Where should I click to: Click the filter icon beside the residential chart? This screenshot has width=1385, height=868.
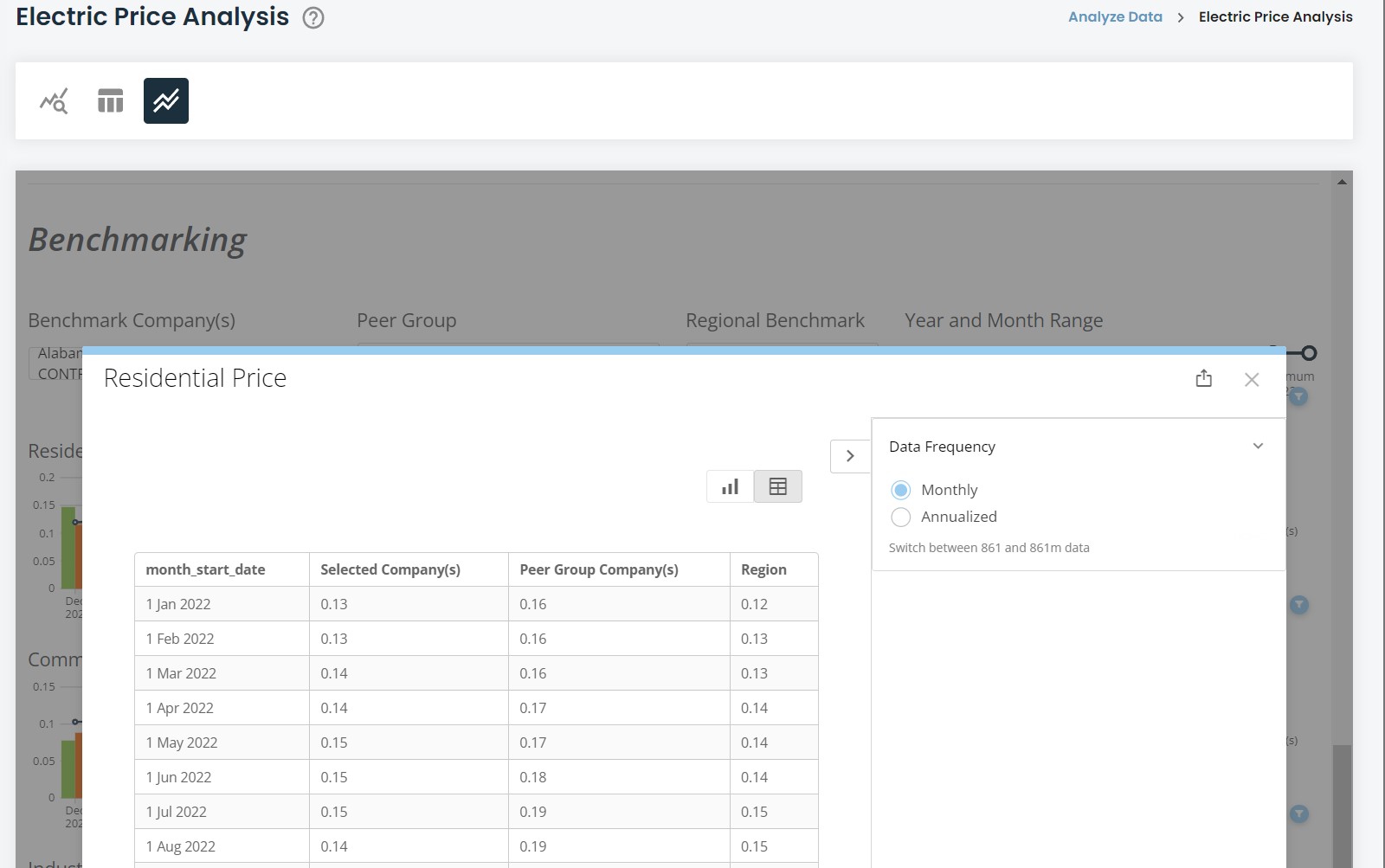[x=1299, y=605]
